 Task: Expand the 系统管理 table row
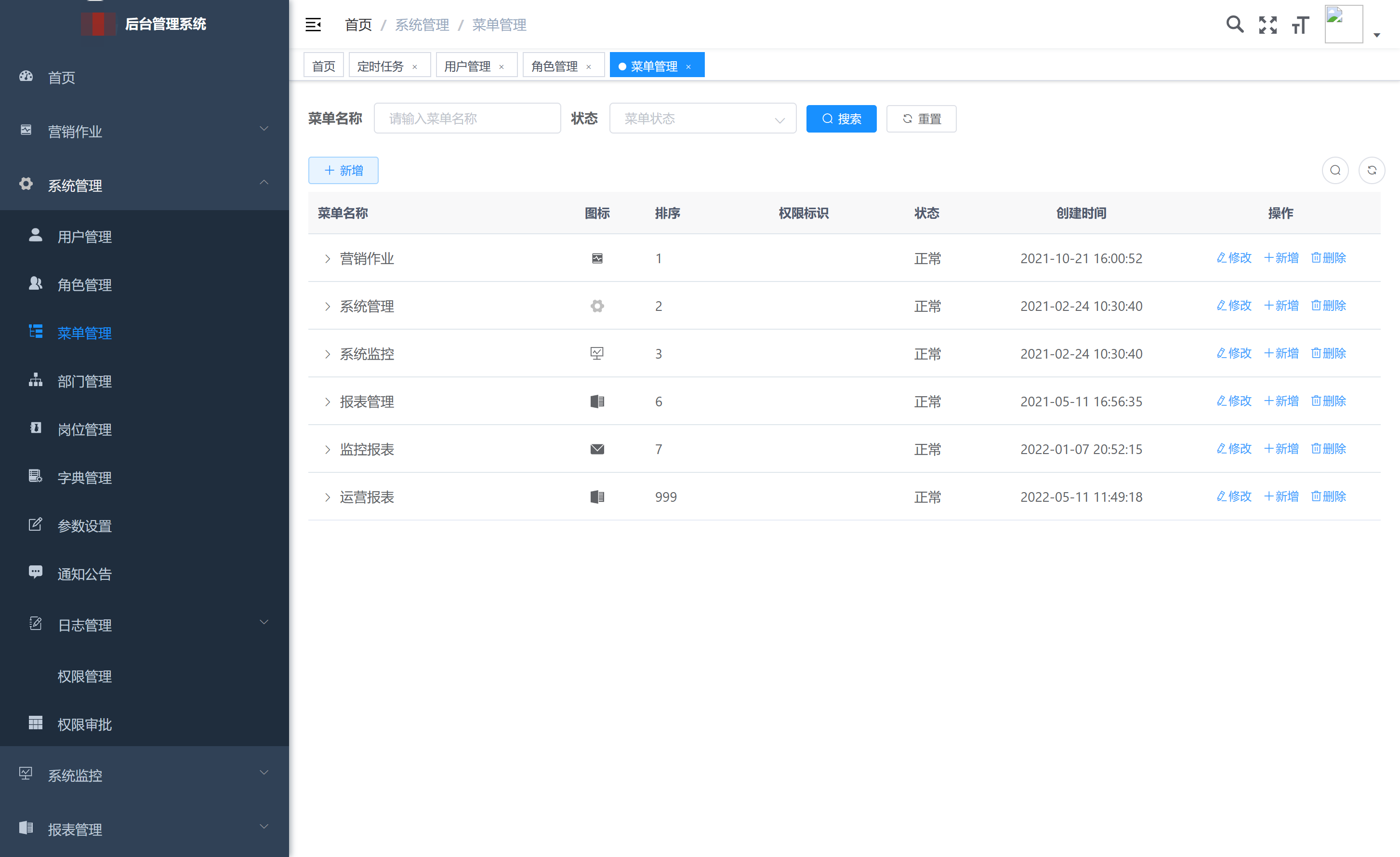(x=327, y=307)
